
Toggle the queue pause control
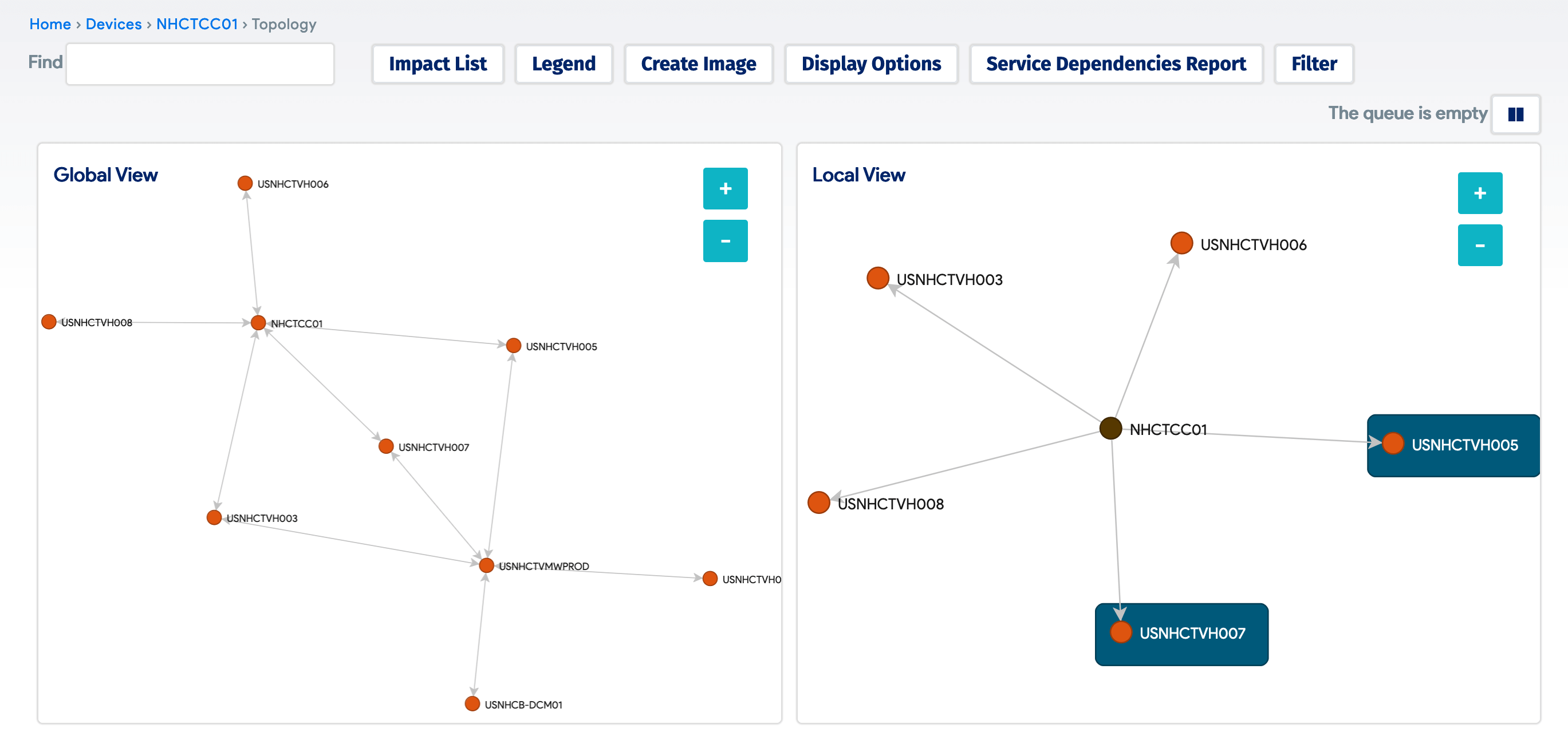tap(1515, 113)
